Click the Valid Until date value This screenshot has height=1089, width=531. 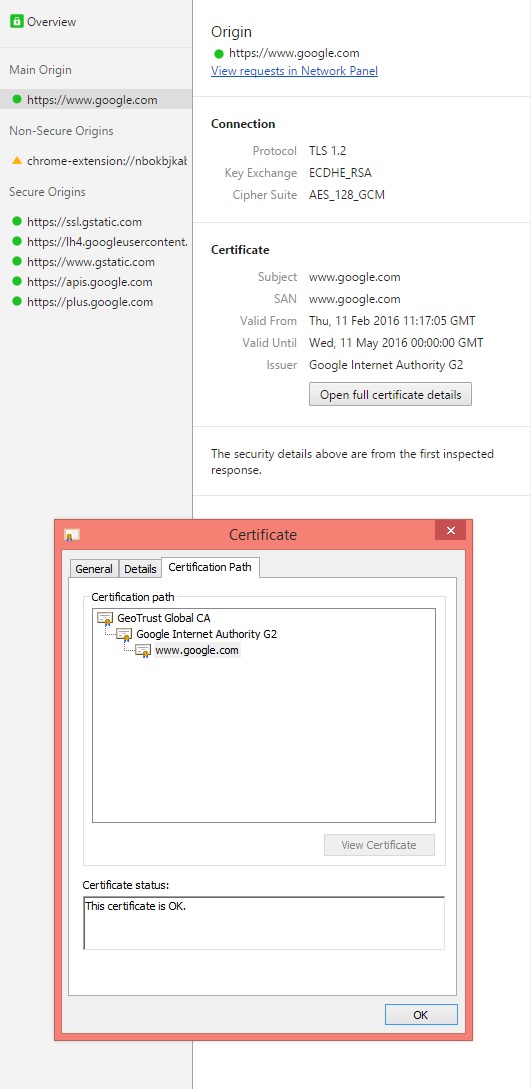396,342
